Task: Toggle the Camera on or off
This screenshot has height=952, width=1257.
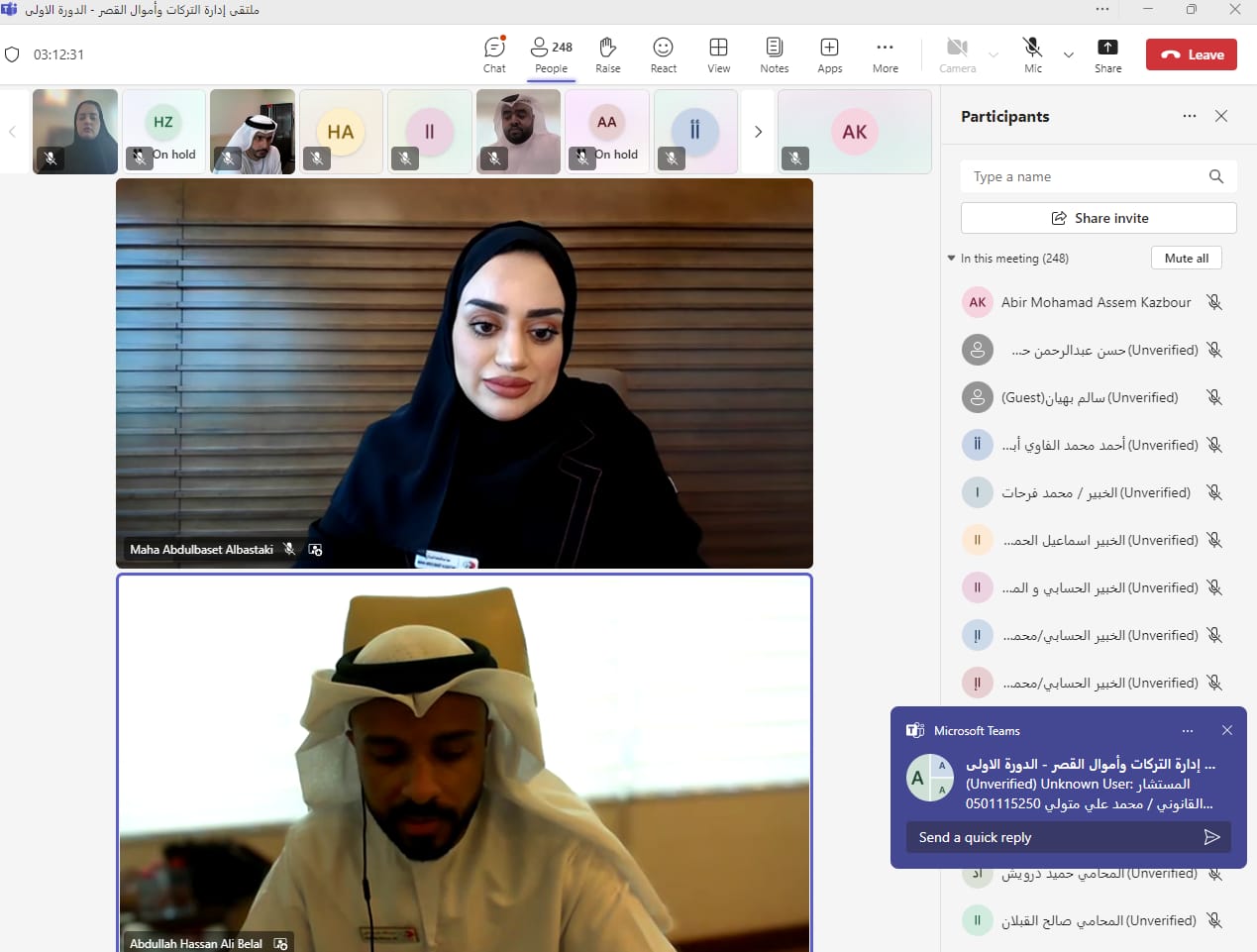Action: click(x=957, y=54)
